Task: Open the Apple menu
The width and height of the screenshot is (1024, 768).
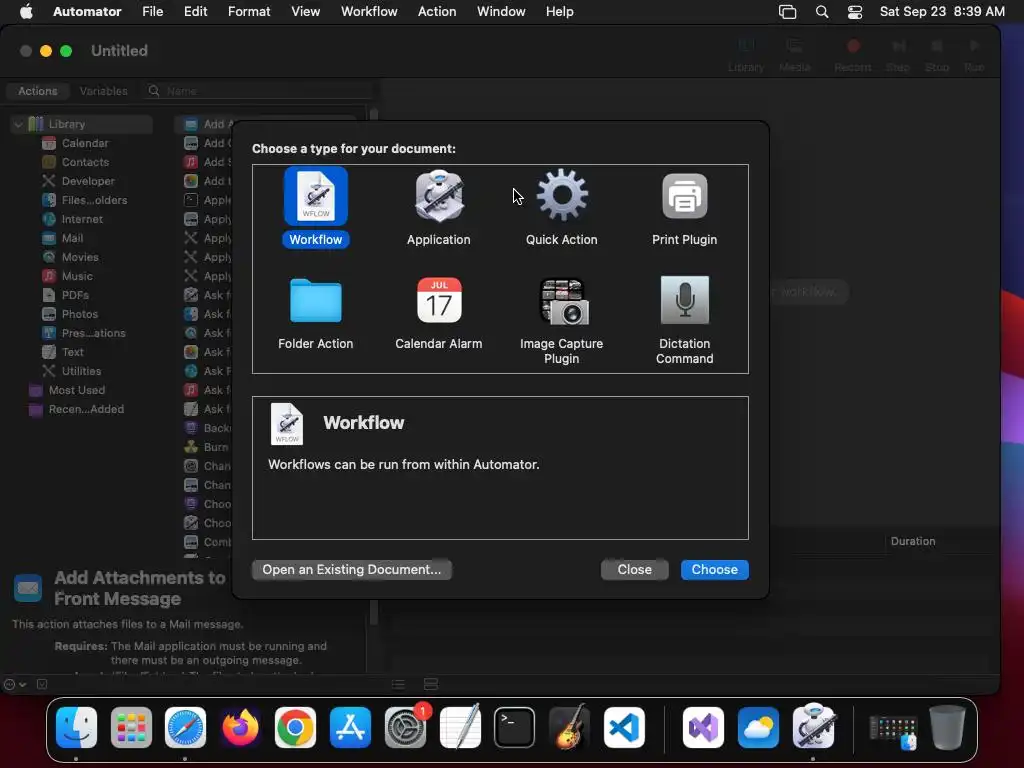Action: [x=26, y=11]
